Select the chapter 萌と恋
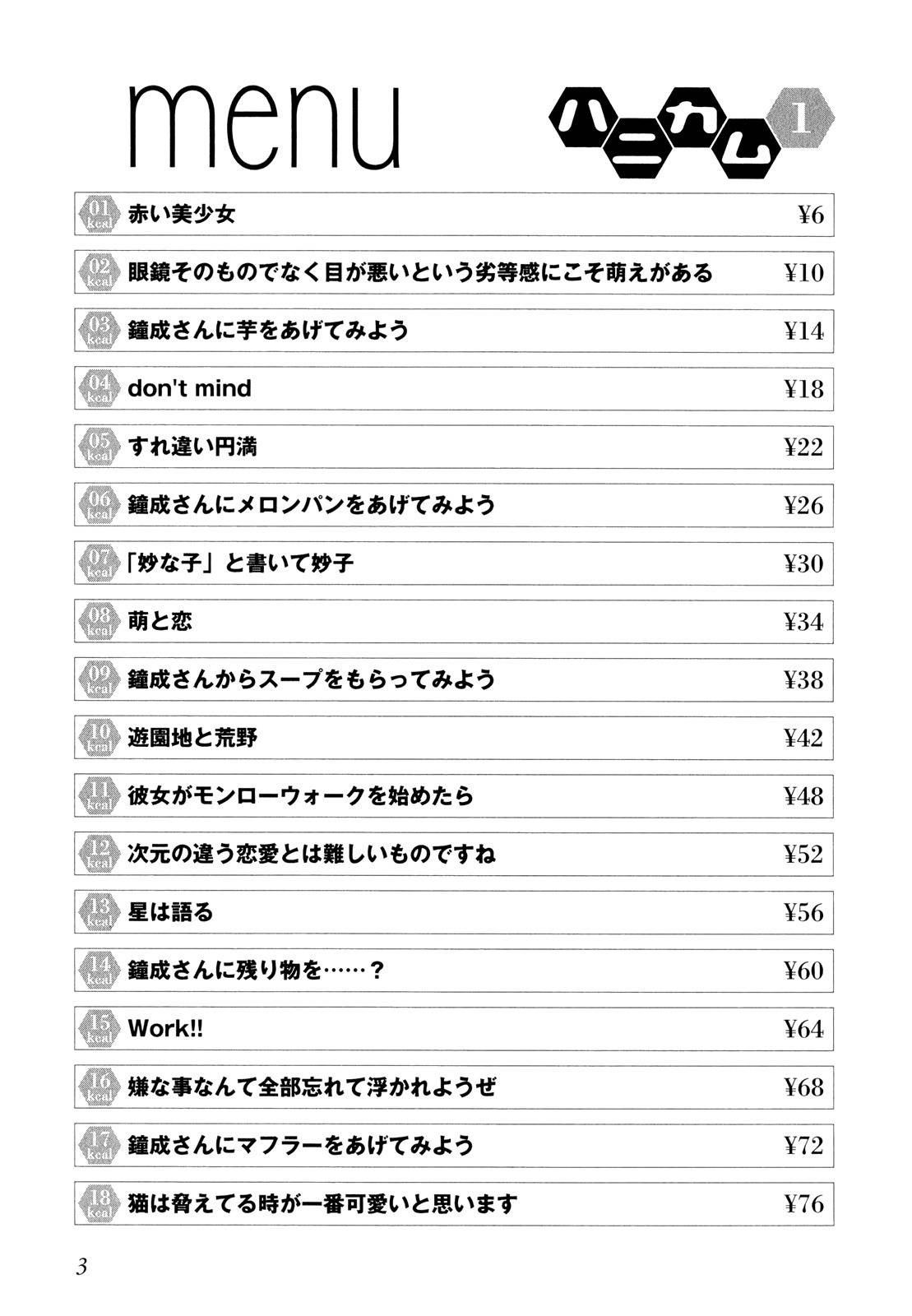 pyautogui.click(x=160, y=621)
